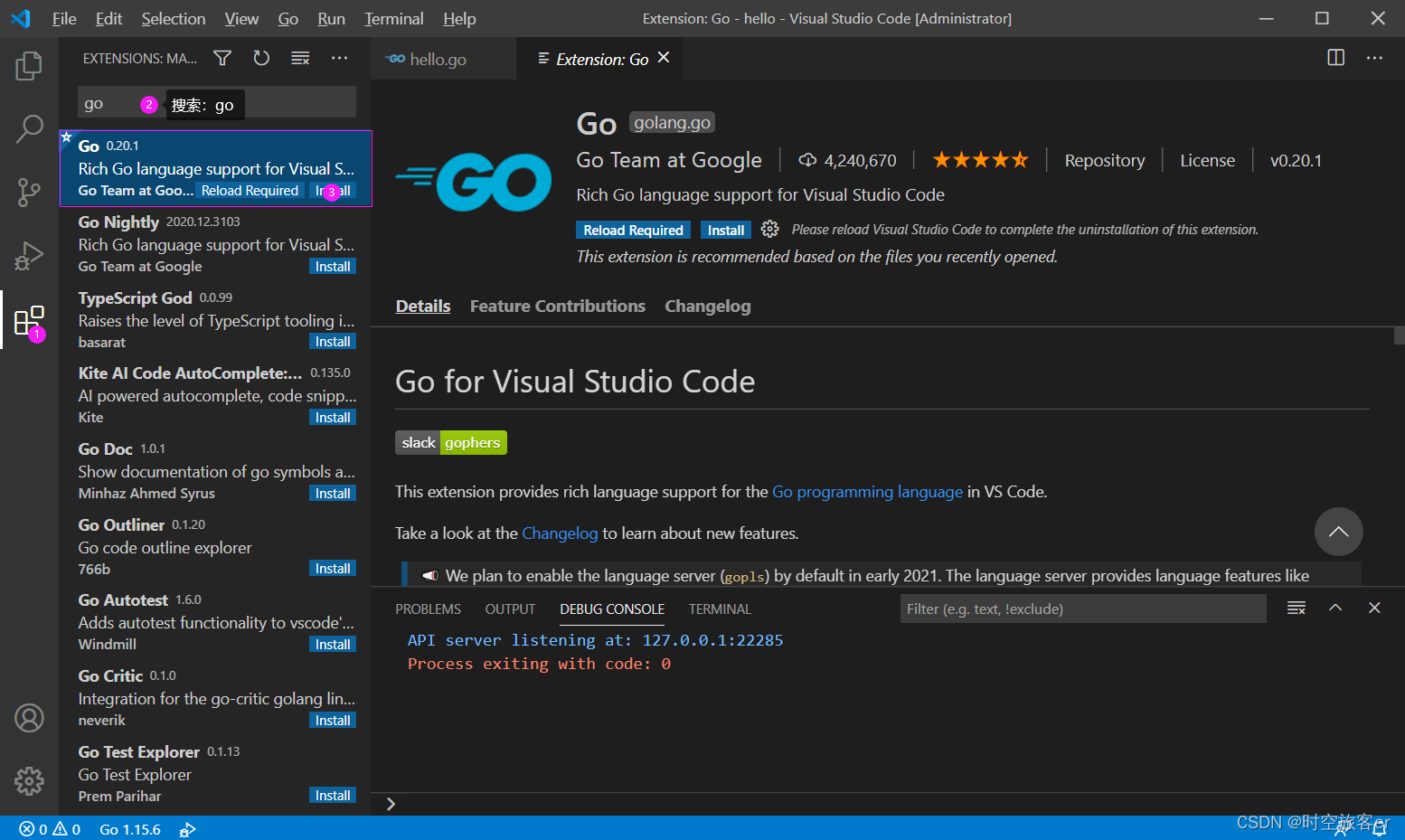Image resolution: width=1405 pixels, height=840 pixels.
Task: Install the Go Outliner extension
Action: (x=333, y=569)
